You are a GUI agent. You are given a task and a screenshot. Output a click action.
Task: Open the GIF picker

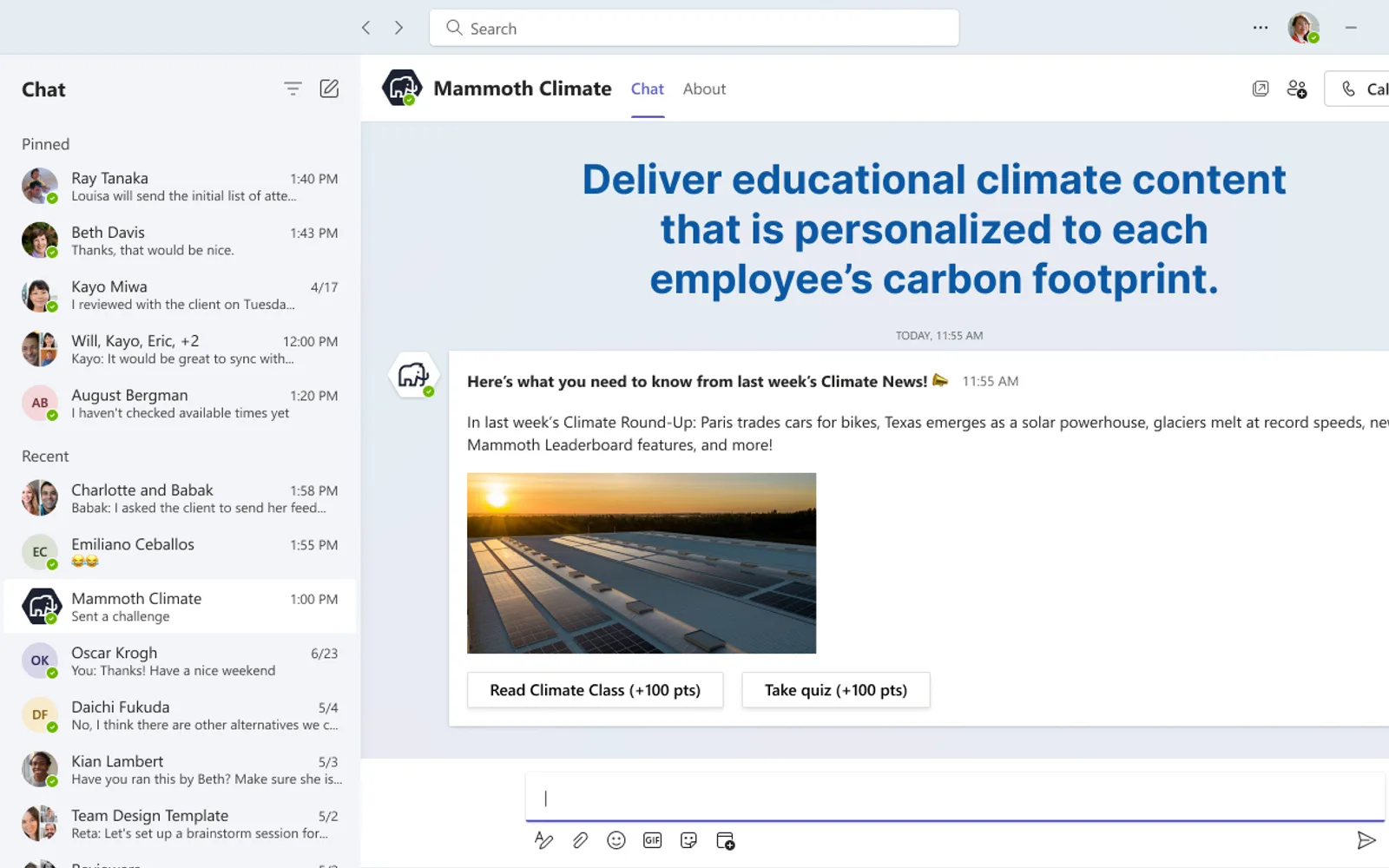tap(653, 840)
